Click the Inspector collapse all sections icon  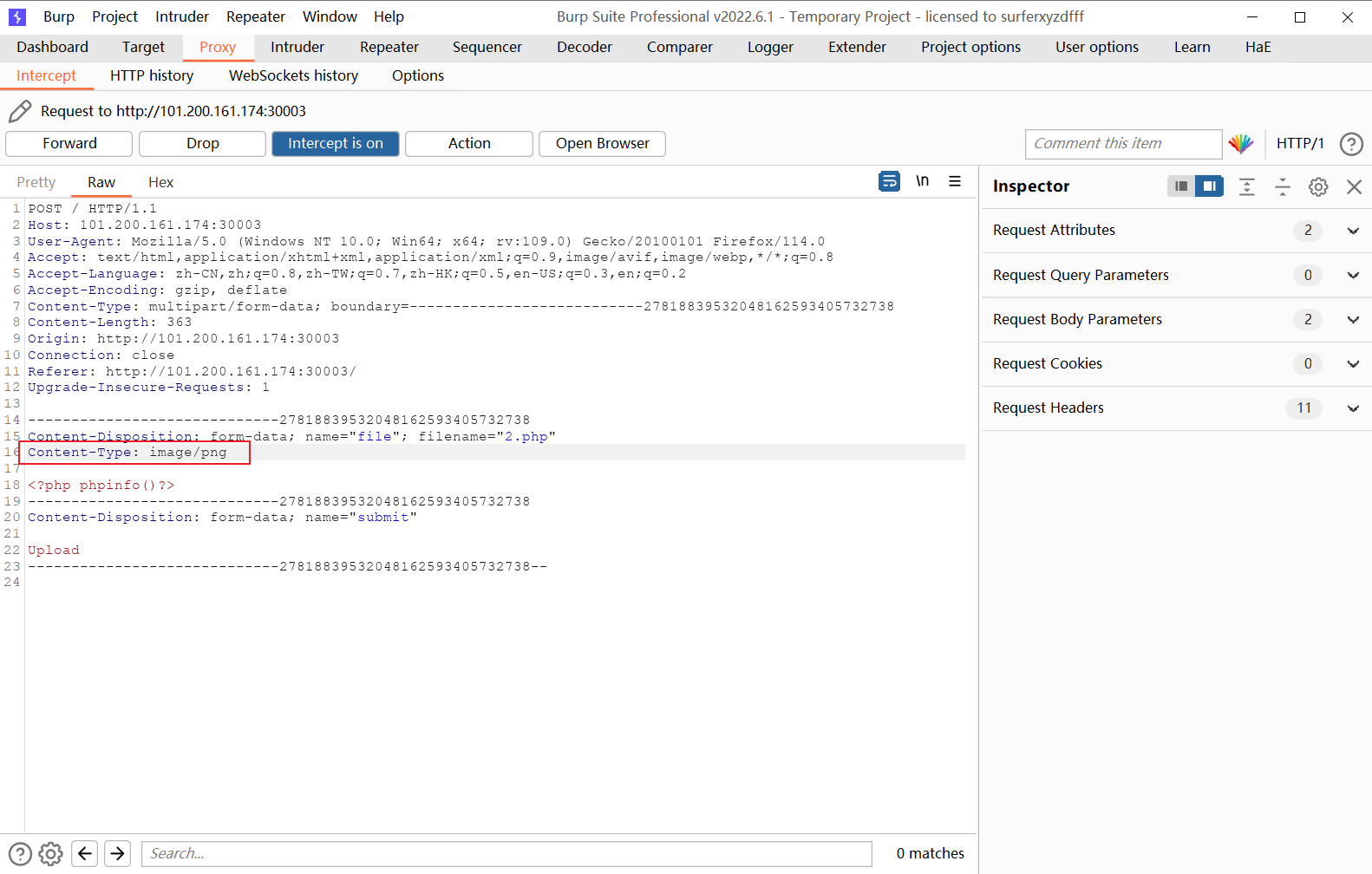pyautogui.click(x=1283, y=186)
